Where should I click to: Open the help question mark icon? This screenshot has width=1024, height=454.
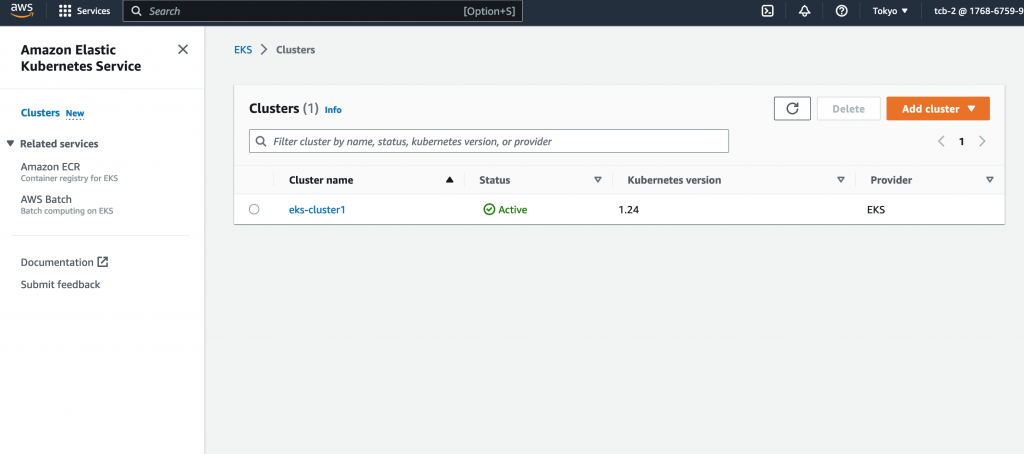pos(841,11)
